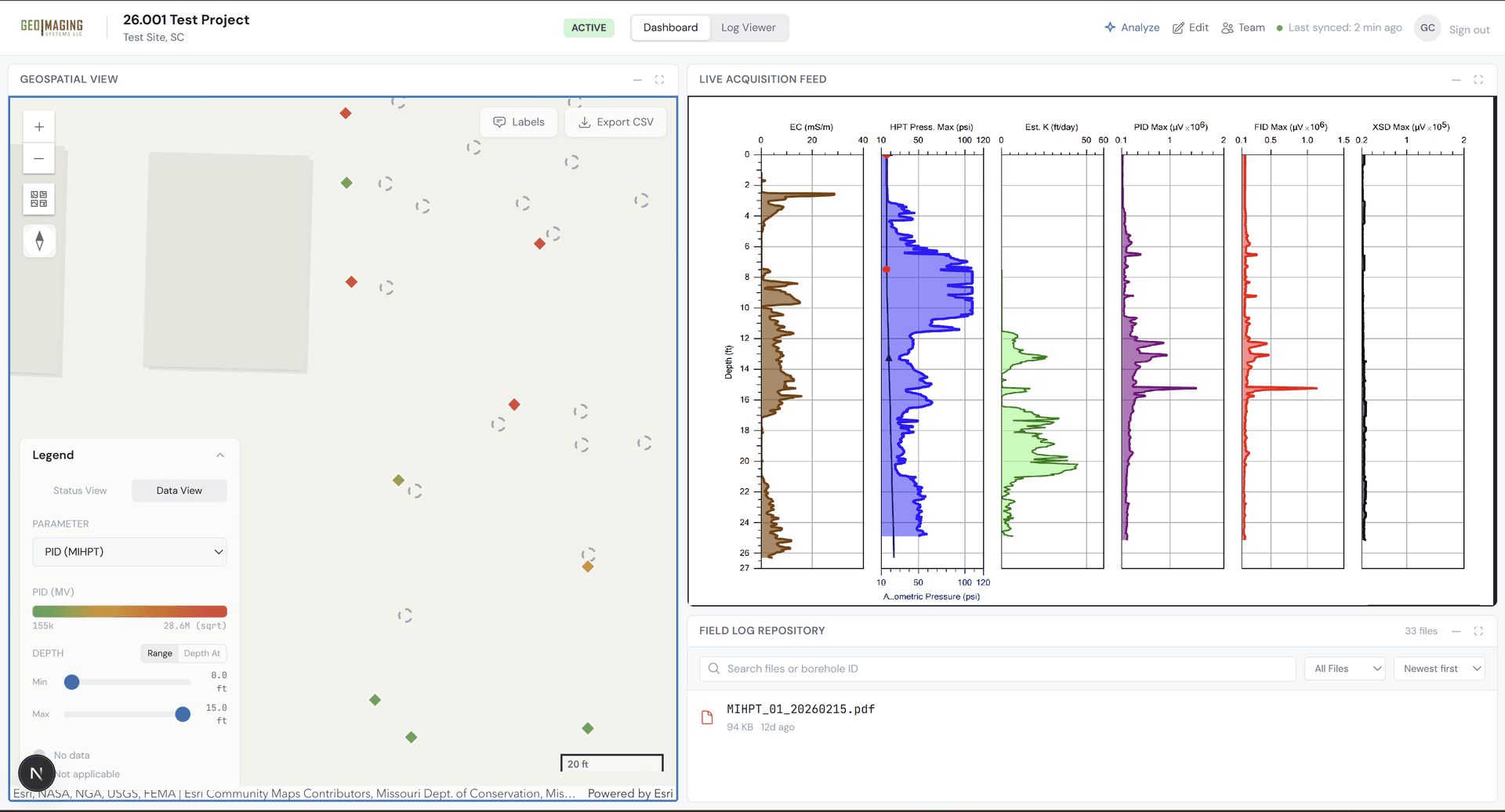Select the Depth At option

click(202, 653)
